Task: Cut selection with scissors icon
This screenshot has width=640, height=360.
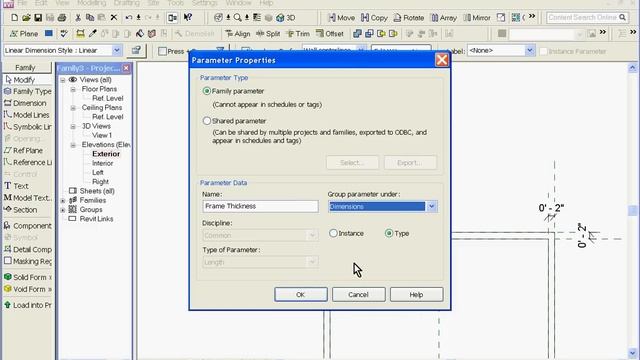Action: pyautogui.click(x=78, y=18)
